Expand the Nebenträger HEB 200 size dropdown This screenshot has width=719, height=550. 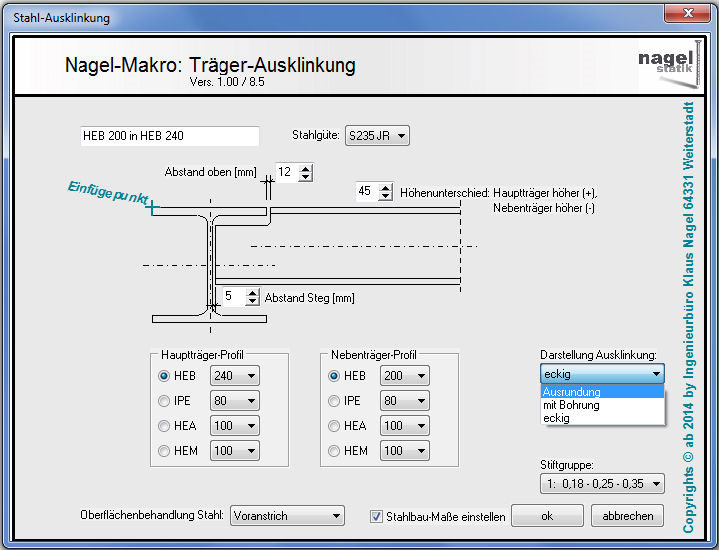pos(404,376)
